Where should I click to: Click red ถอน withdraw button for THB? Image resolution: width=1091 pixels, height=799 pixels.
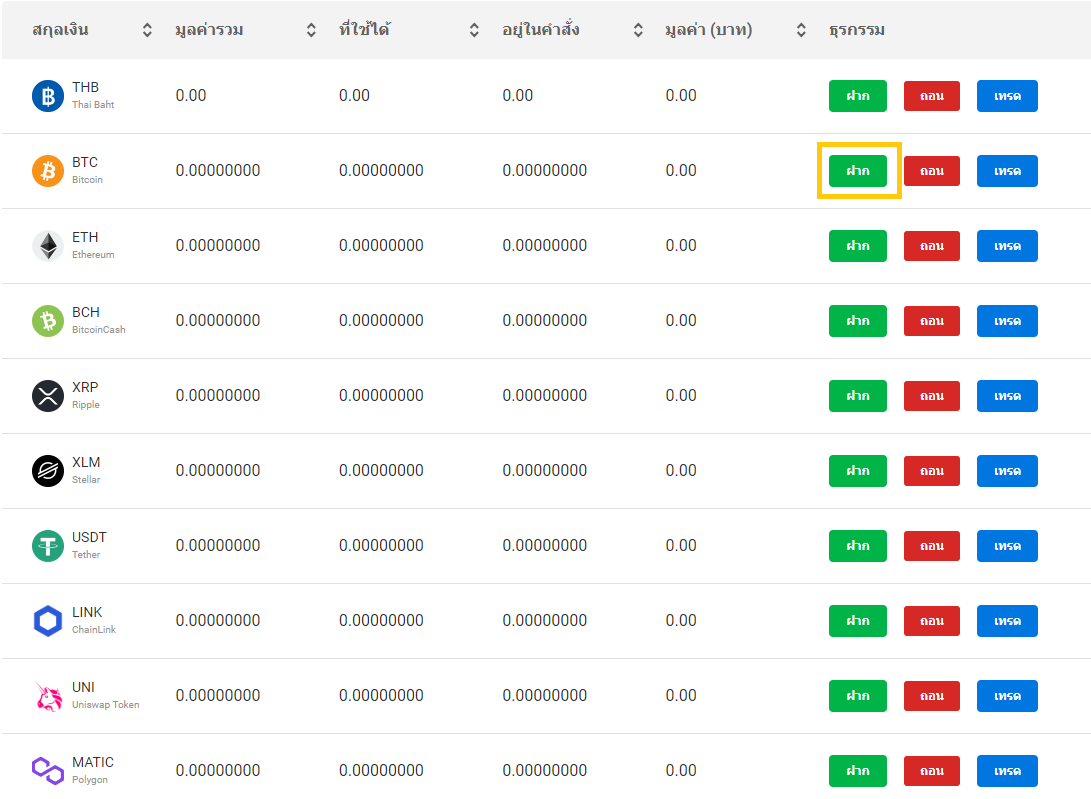click(x=932, y=96)
